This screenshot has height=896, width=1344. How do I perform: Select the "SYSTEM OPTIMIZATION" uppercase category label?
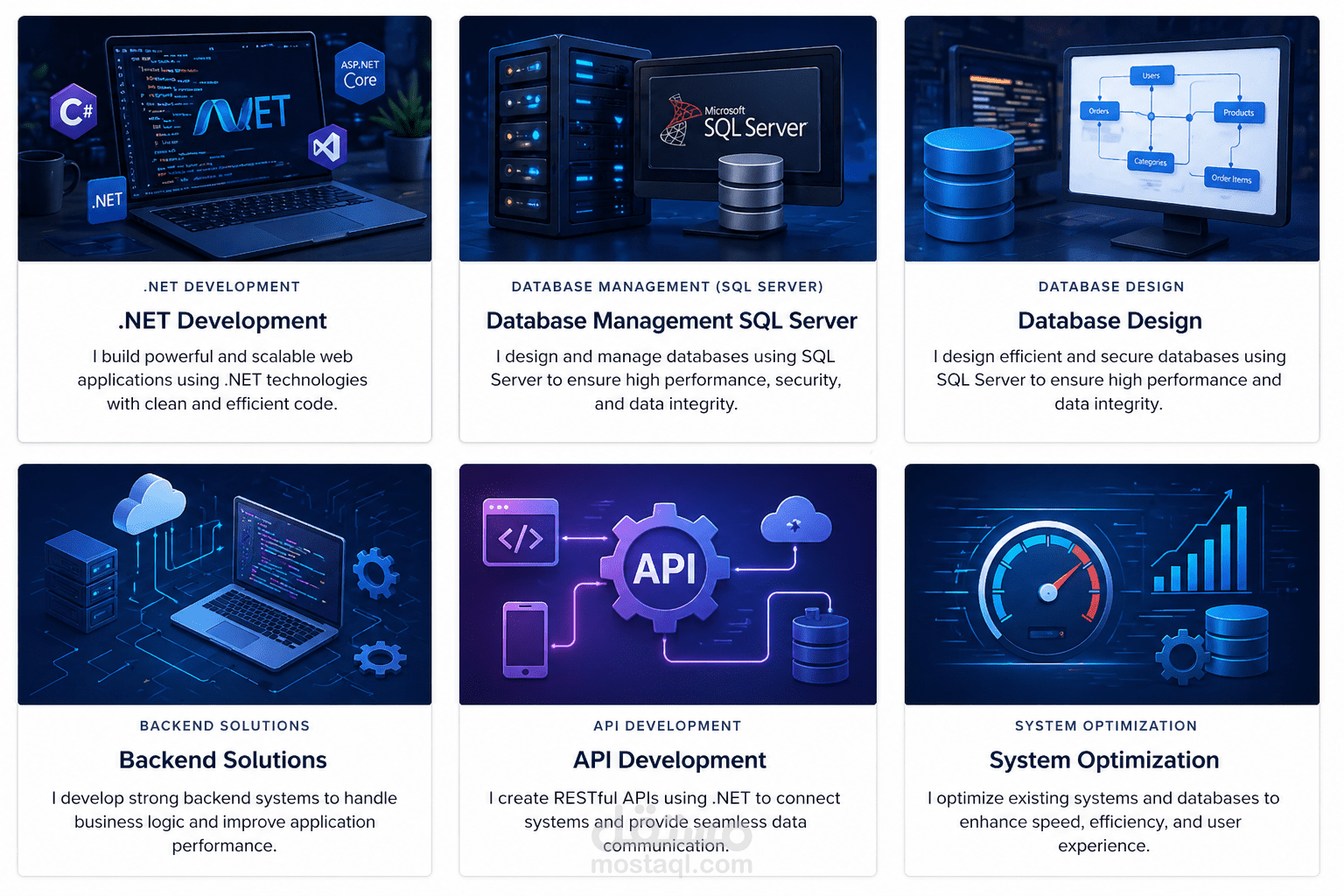pos(1106,726)
